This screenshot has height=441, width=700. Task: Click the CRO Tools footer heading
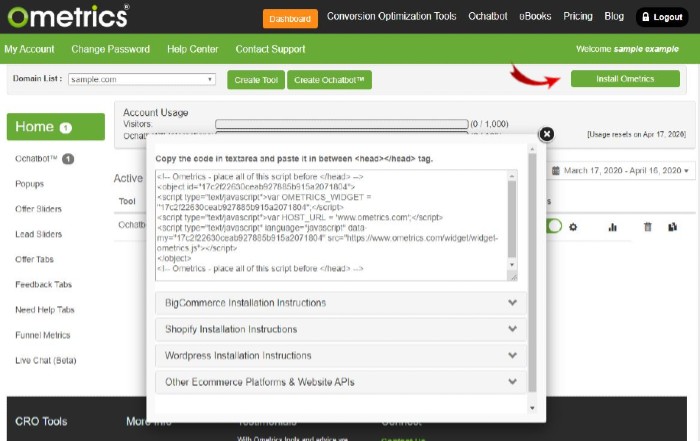(41, 421)
